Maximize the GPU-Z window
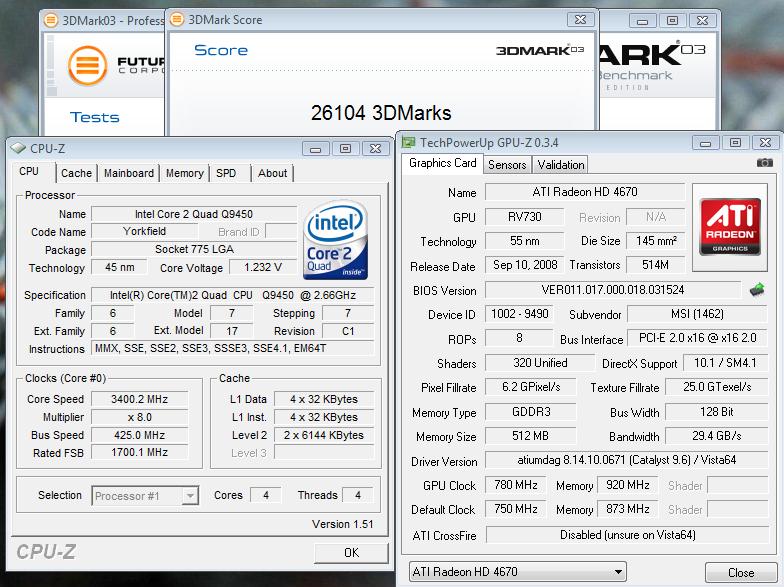This screenshot has height=587, width=784. pyautogui.click(x=735, y=143)
